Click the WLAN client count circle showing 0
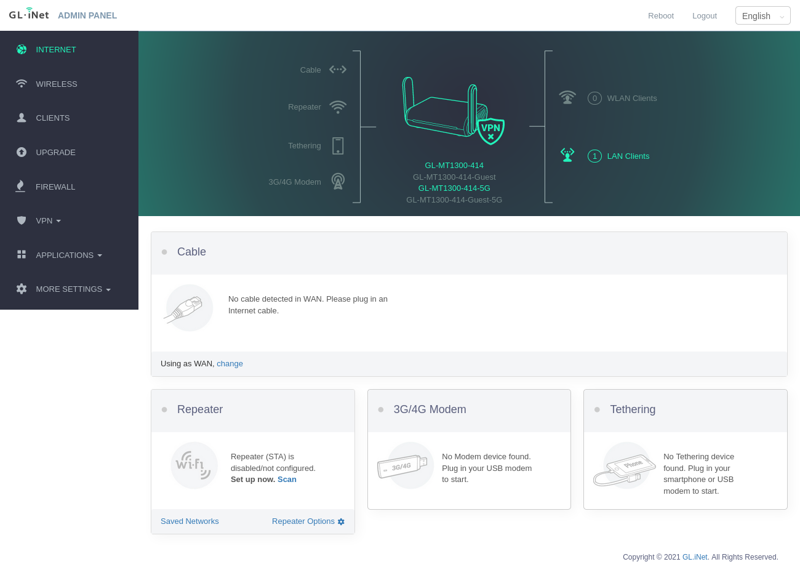The height and width of the screenshot is (567, 800). pyautogui.click(x=594, y=98)
